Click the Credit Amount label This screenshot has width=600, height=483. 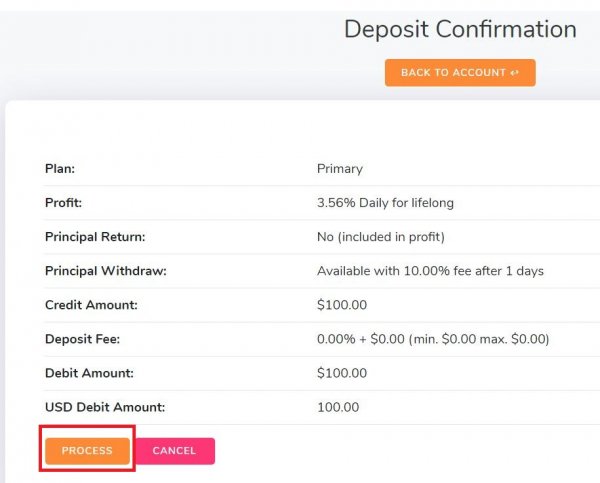[91, 305]
